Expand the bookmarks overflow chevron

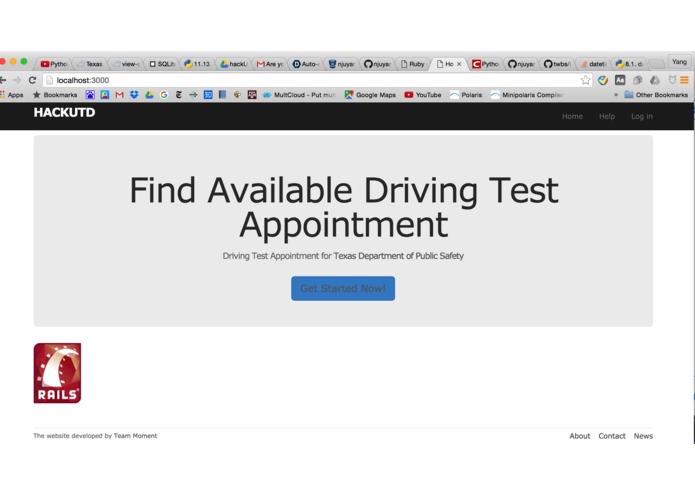[616, 95]
